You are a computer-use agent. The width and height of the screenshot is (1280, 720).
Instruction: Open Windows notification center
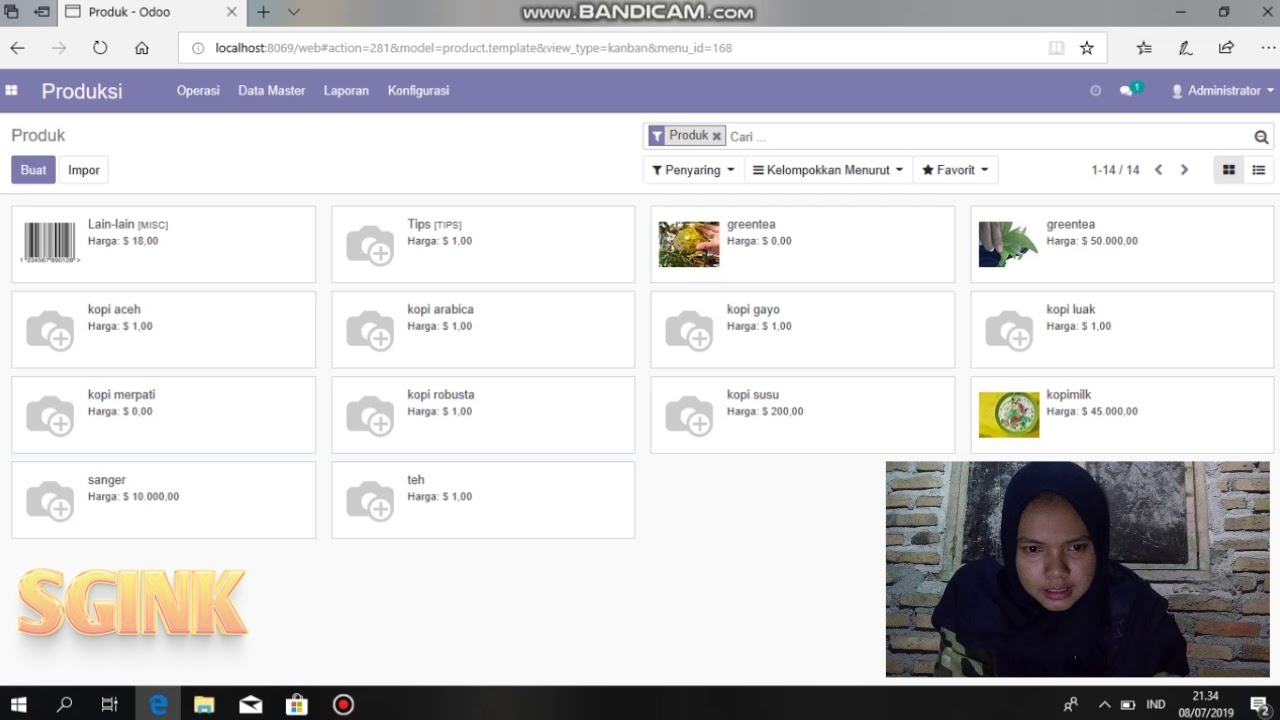click(1259, 705)
